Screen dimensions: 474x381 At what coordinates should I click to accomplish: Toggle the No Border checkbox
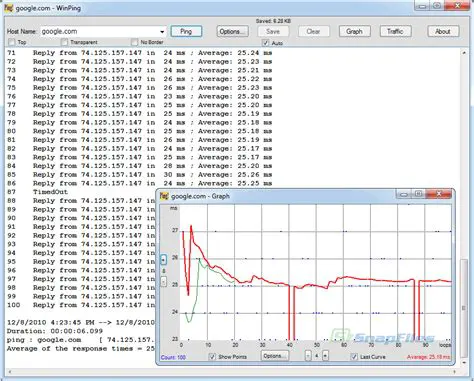point(134,42)
